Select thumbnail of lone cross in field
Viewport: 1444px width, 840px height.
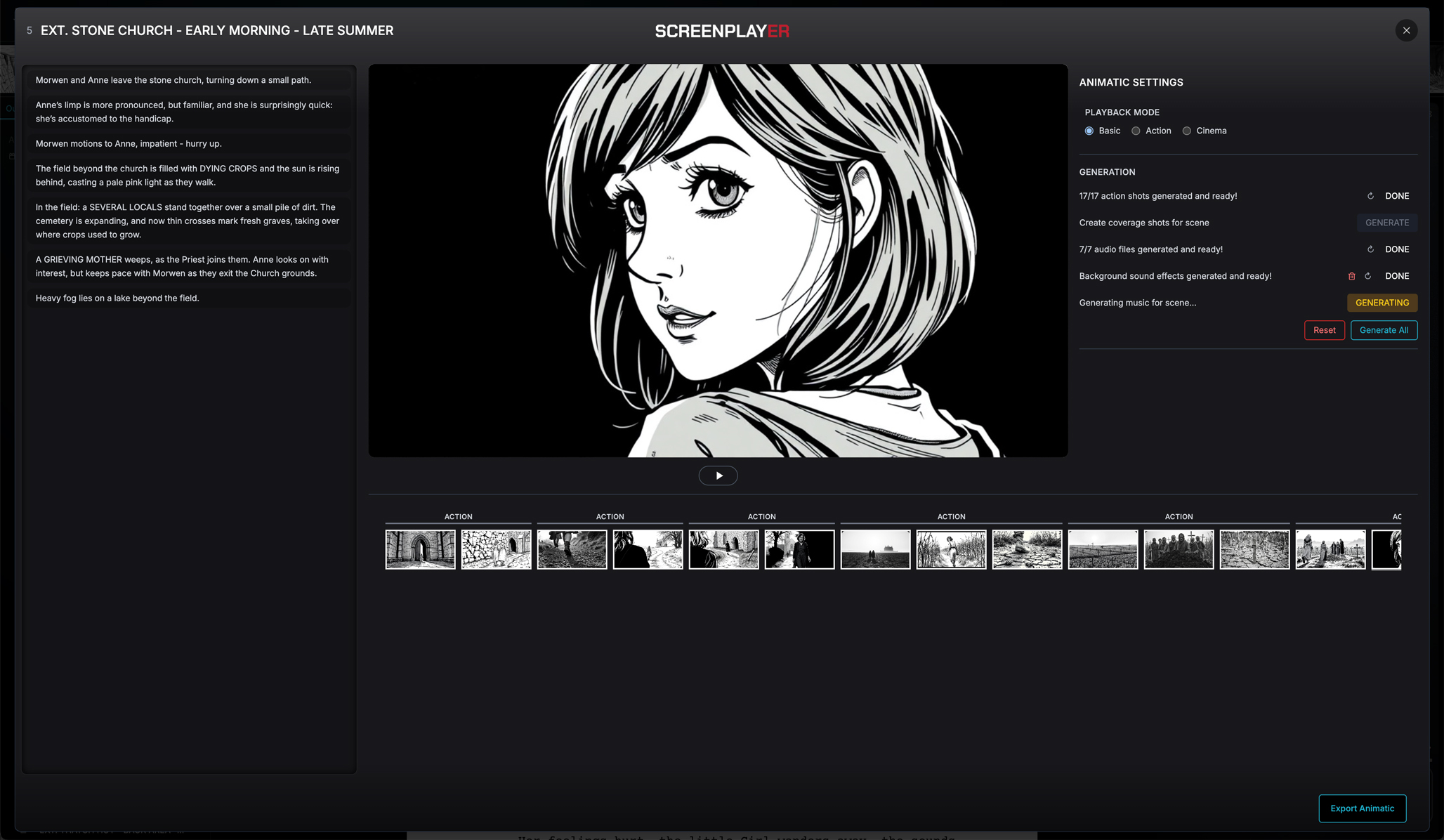[1254, 549]
